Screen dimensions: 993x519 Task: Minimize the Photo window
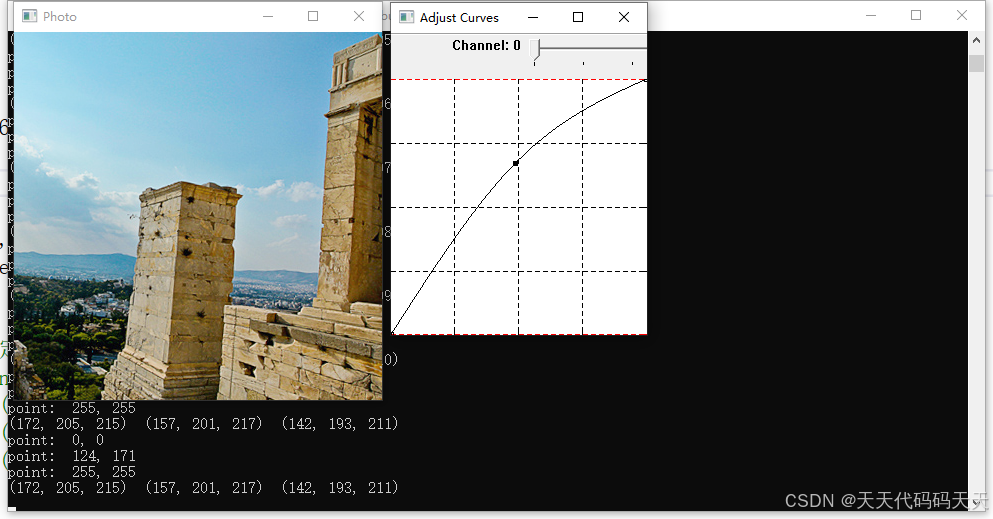pos(268,16)
